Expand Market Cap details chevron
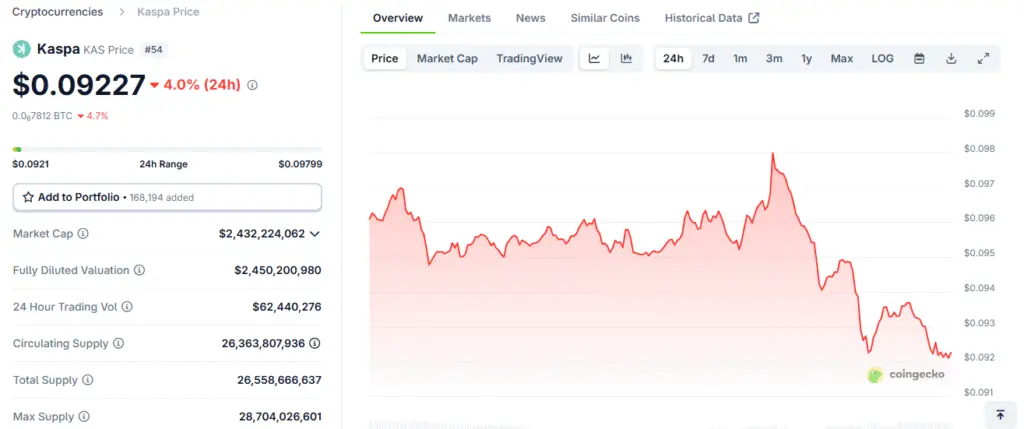The height and width of the screenshot is (429, 1024). 315,234
